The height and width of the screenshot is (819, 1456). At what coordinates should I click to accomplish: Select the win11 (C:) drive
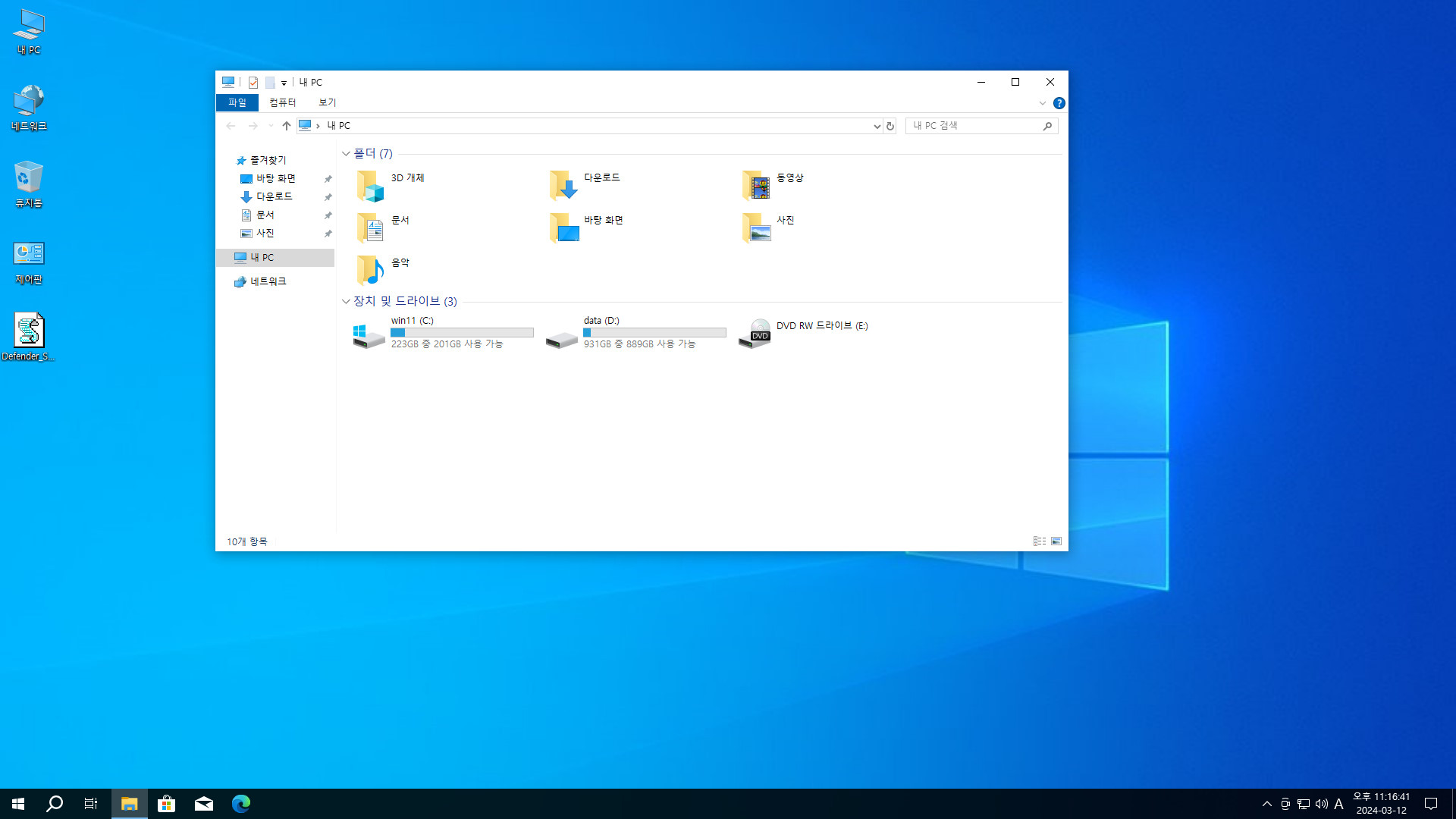(444, 333)
